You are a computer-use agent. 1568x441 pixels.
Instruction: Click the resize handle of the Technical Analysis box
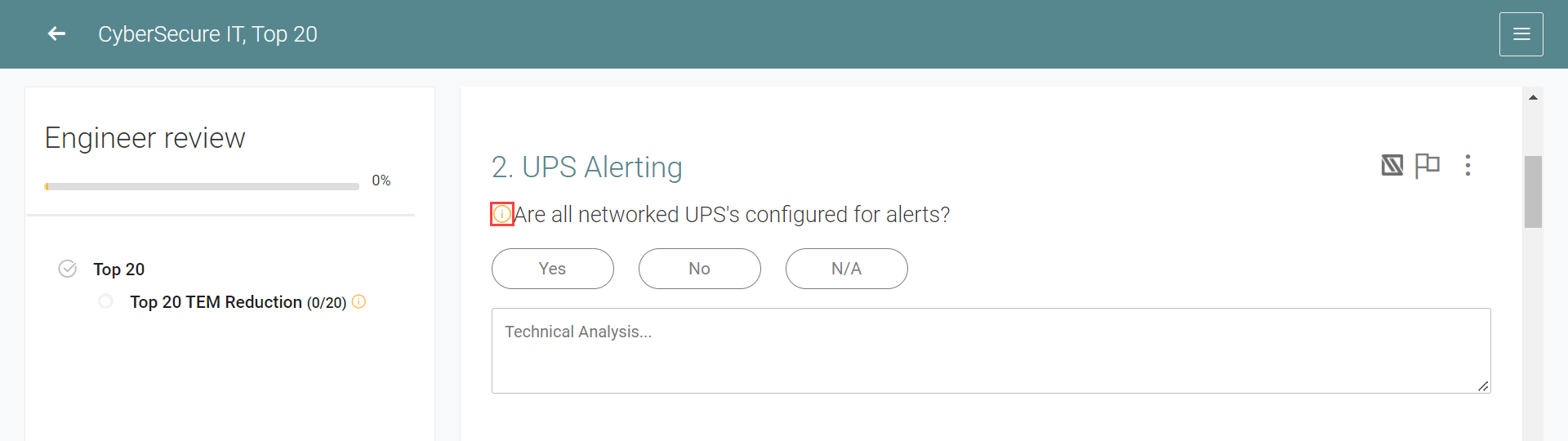point(1483,386)
